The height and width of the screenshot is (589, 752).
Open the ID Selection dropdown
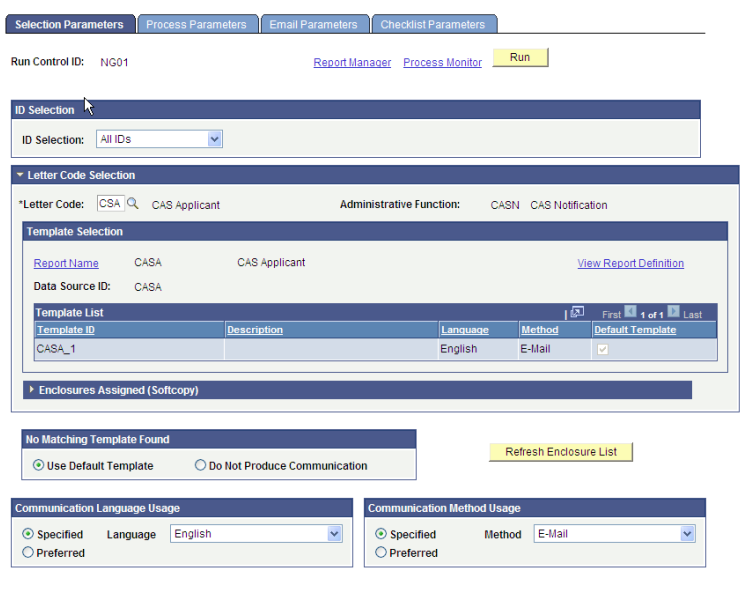click(159, 139)
